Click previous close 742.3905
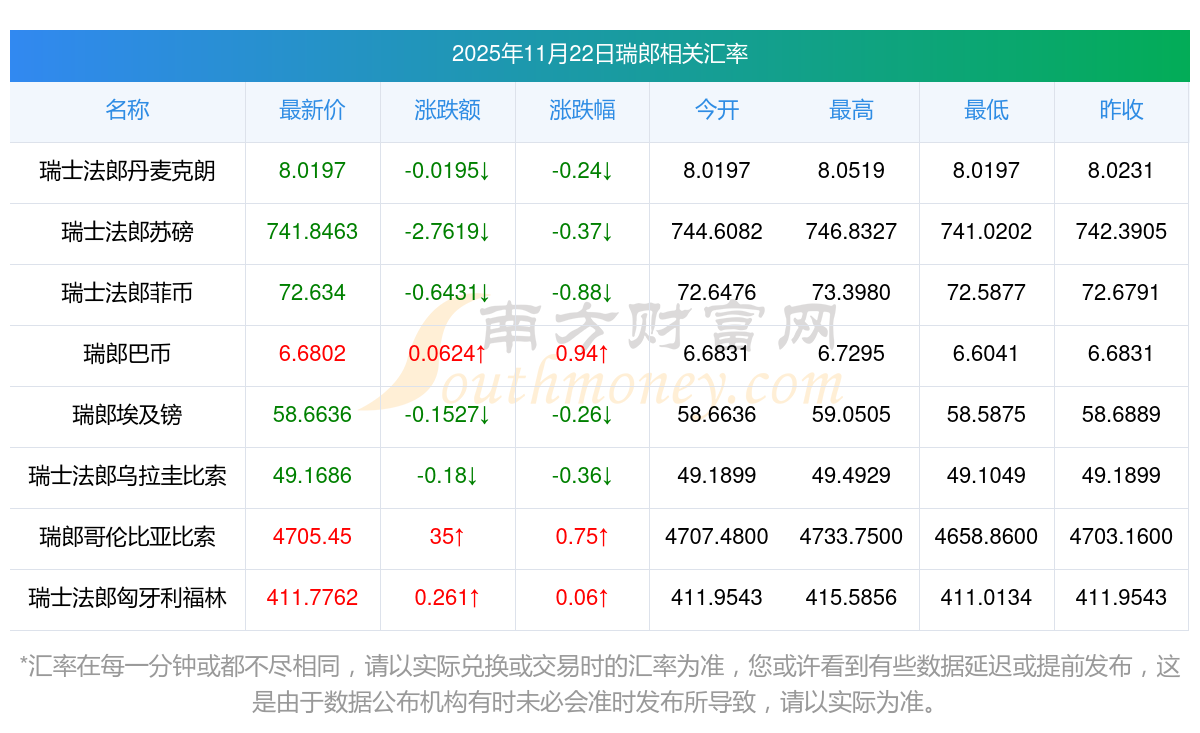The width and height of the screenshot is (1200, 733). pos(1121,232)
